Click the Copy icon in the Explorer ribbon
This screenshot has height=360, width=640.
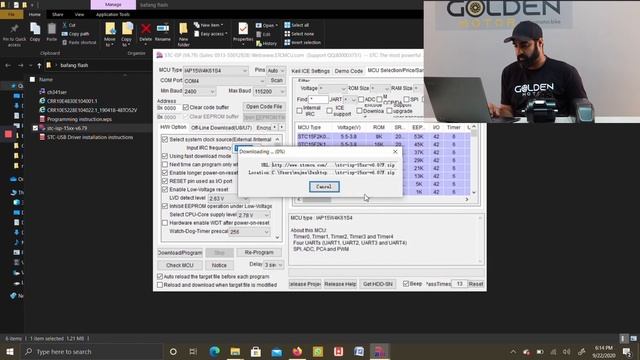click(x=35, y=29)
